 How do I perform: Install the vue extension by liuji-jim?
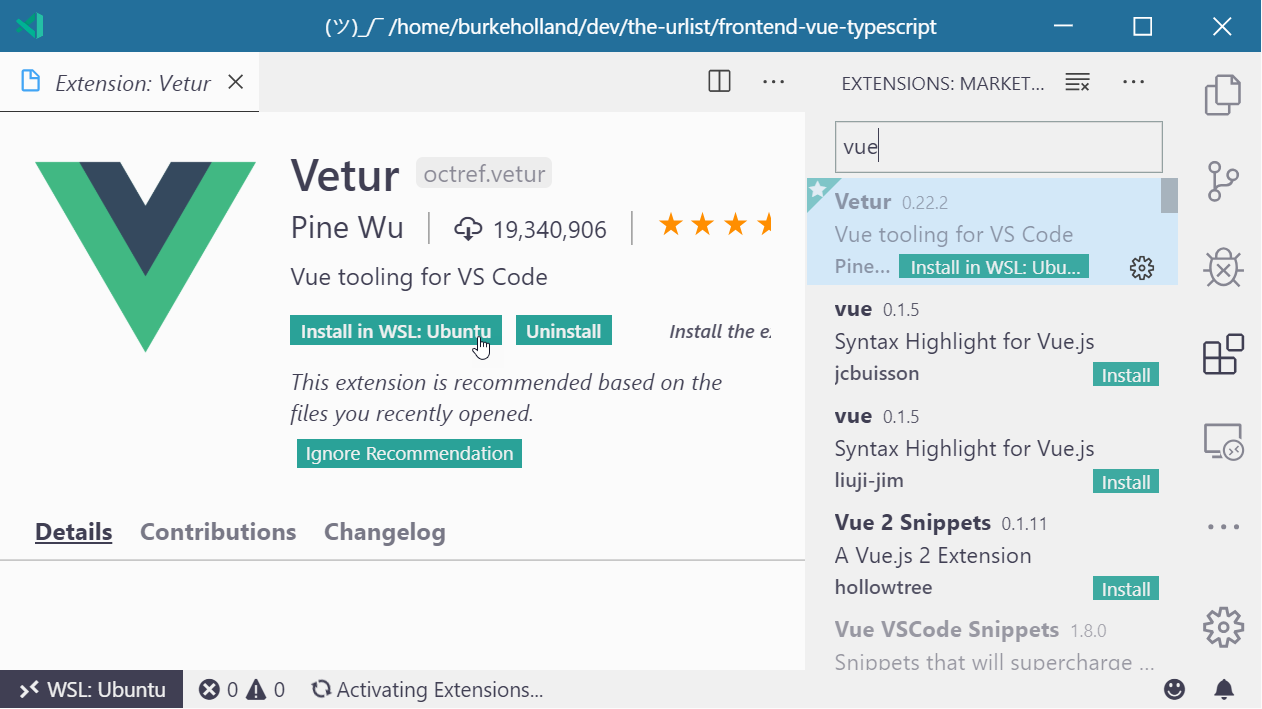click(x=1126, y=482)
